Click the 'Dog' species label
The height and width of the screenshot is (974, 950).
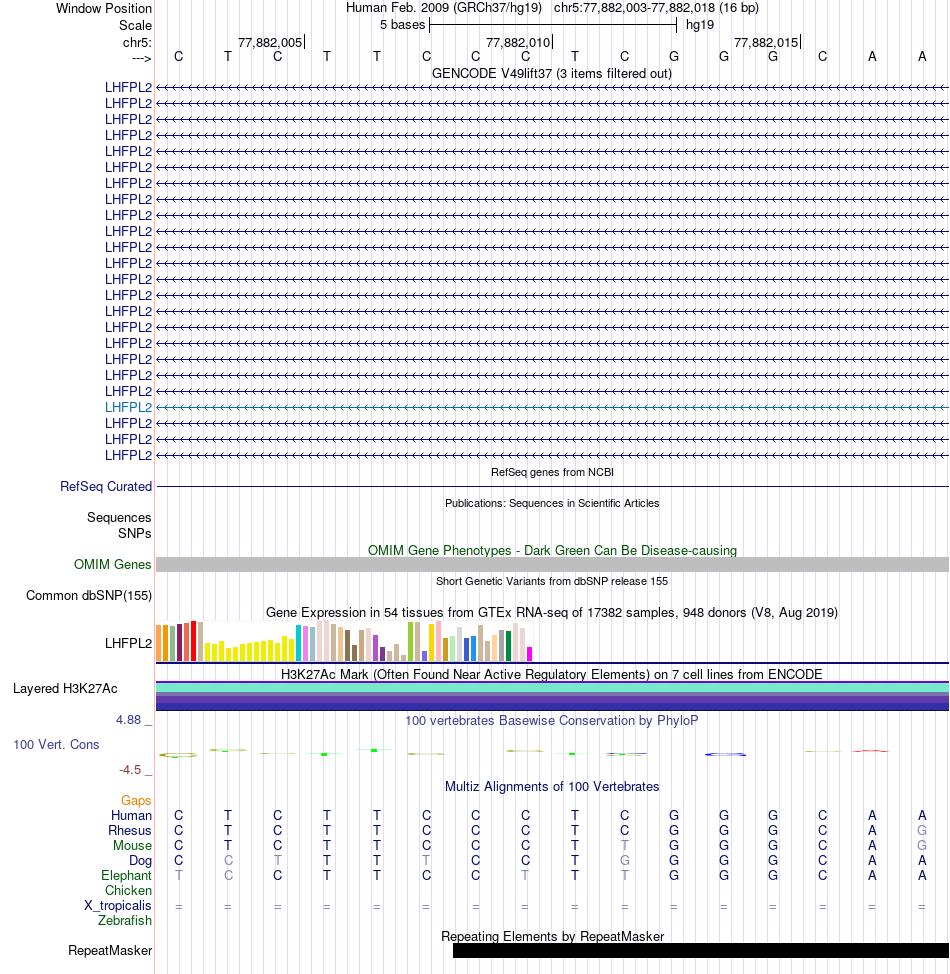coord(140,860)
